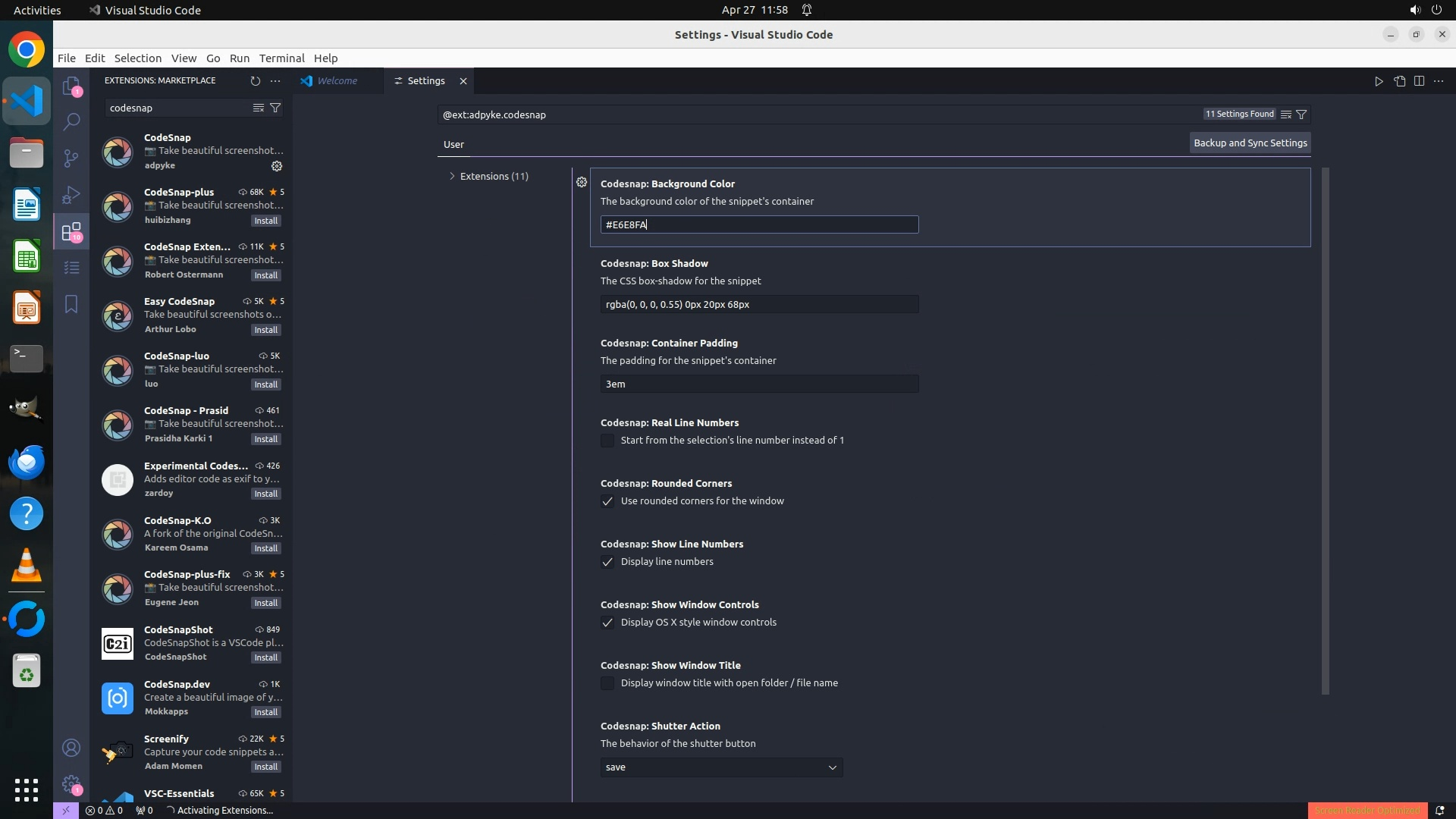Click the Box Shadow input field
Screen dimensions: 1456x819
coord(759,304)
